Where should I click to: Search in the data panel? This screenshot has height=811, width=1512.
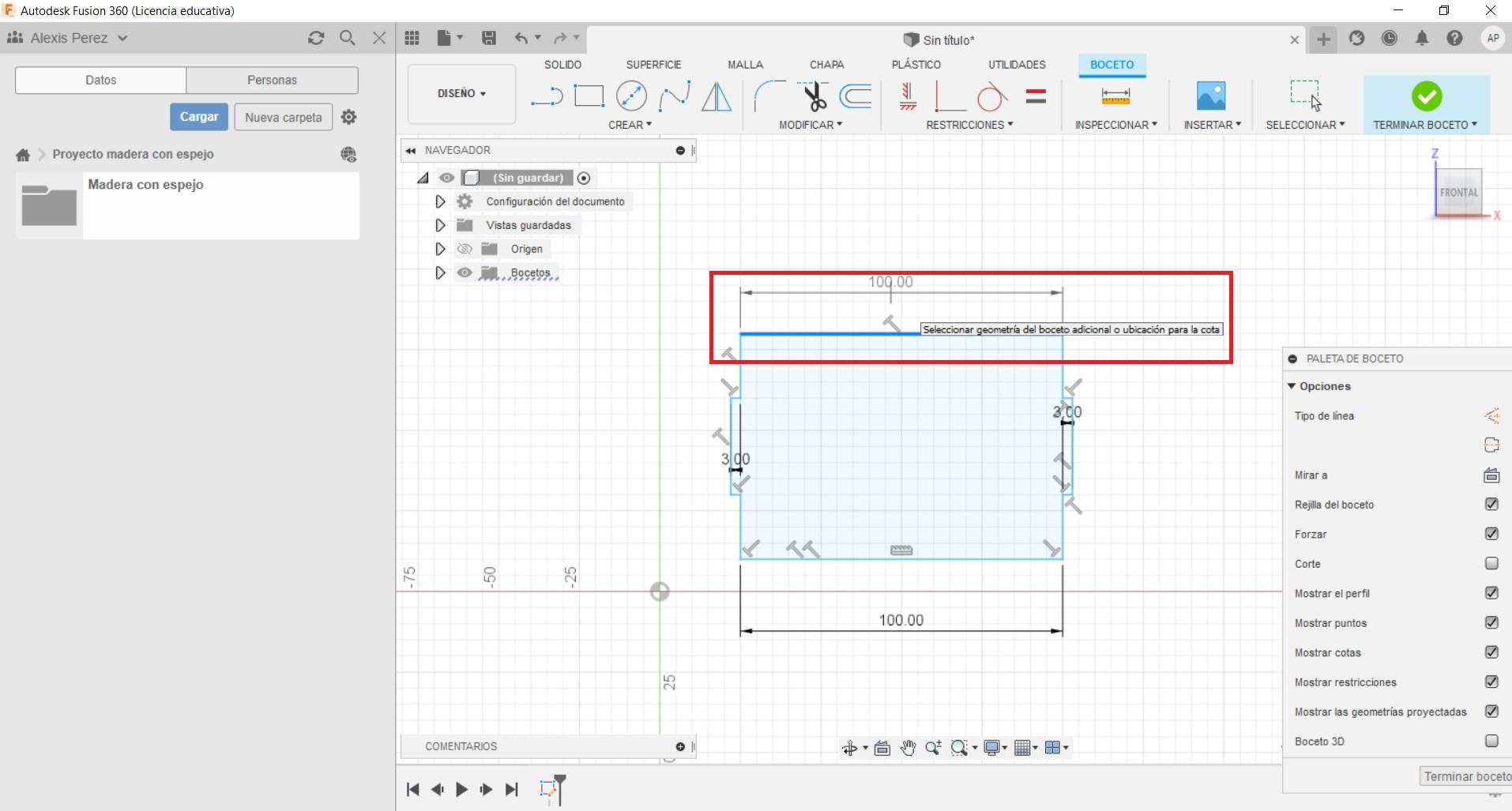pyautogui.click(x=347, y=38)
